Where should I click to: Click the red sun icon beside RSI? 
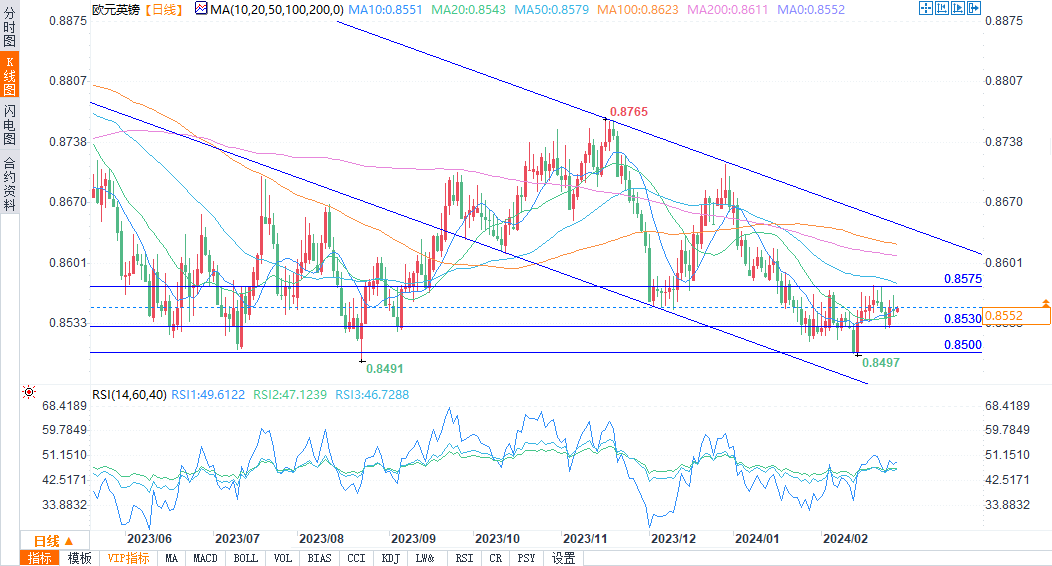pyautogui.click(x=29, y=392)
